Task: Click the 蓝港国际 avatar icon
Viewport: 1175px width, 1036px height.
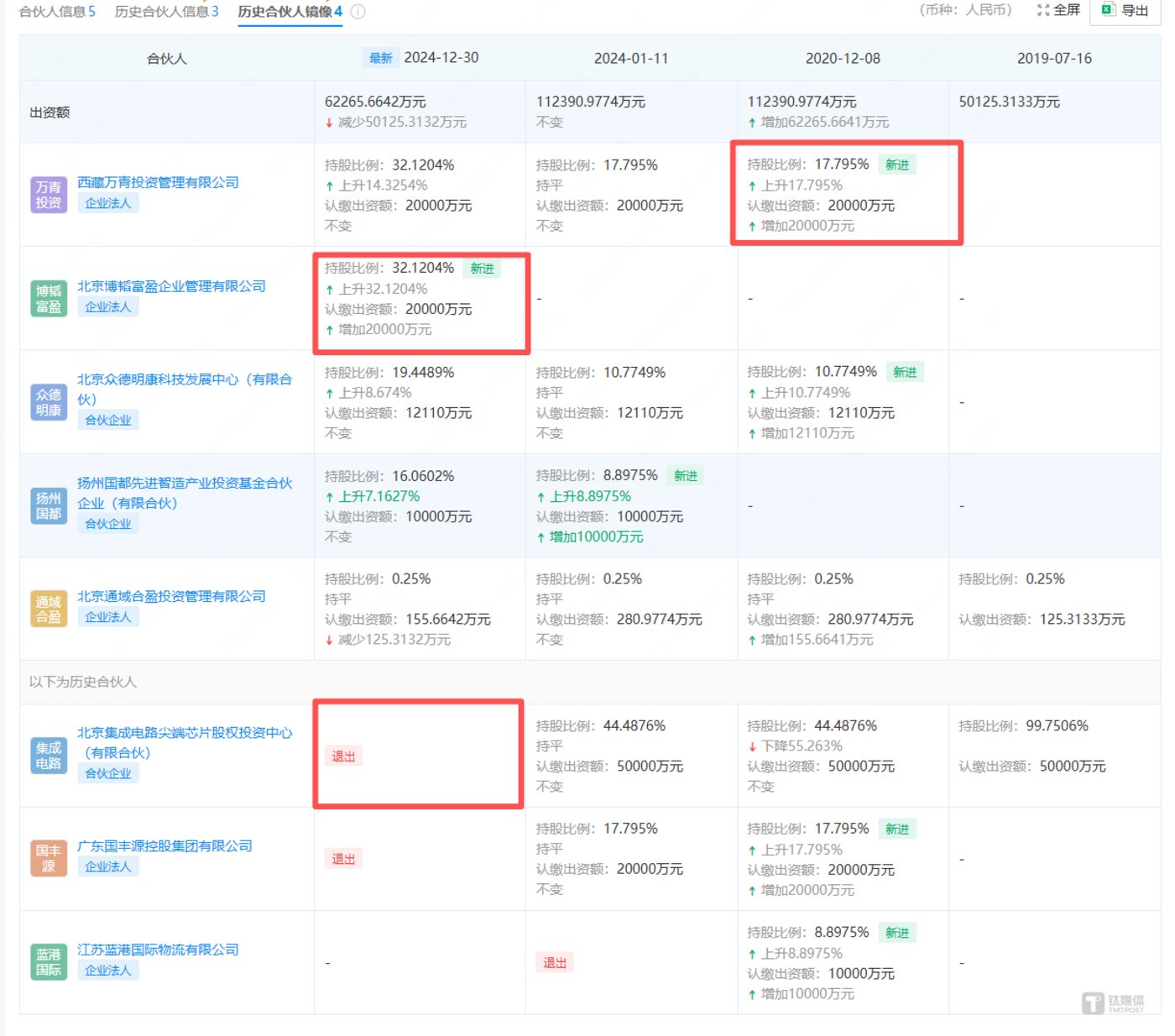Action: pyautogui.click(x=48, y=960)
